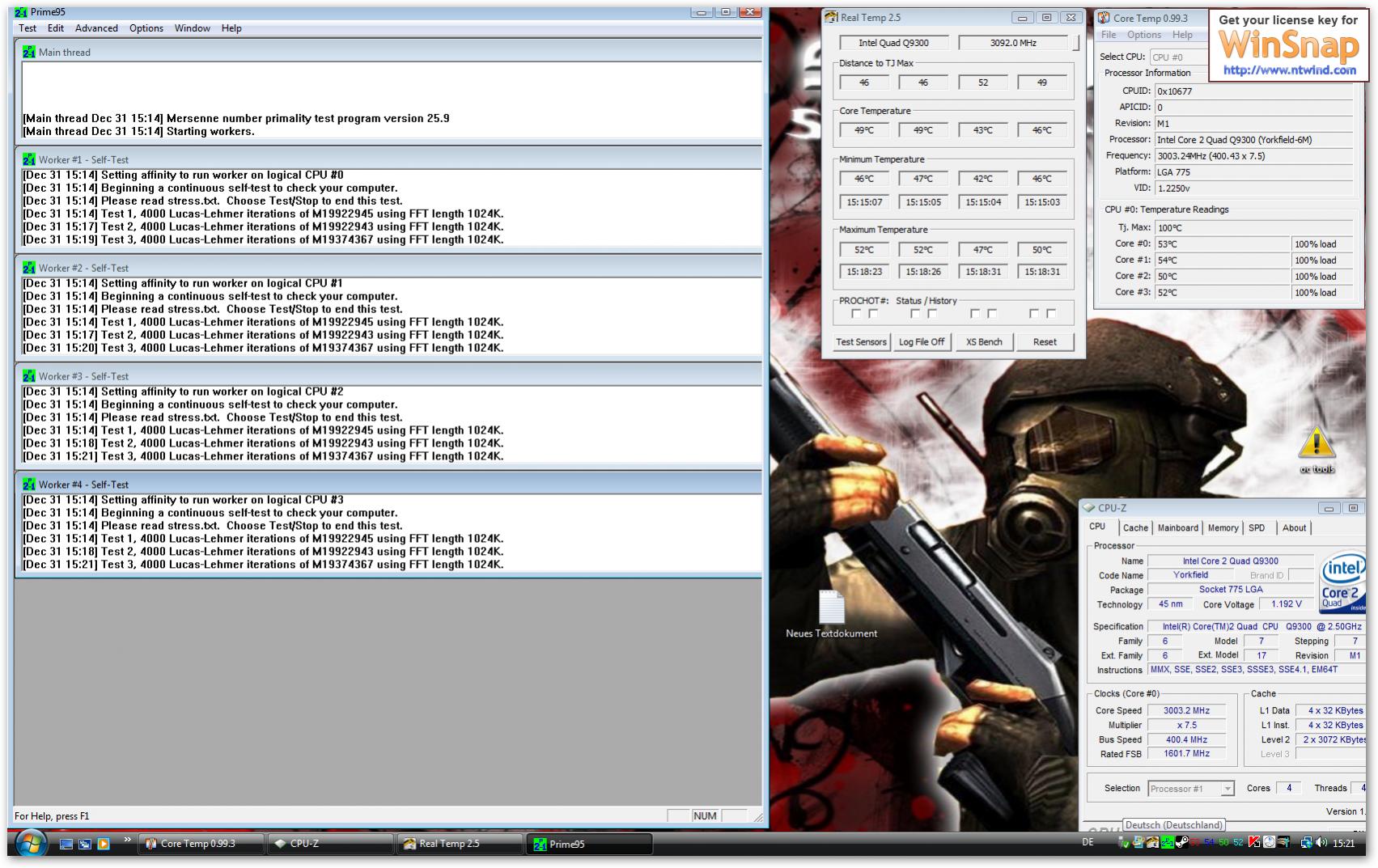Click the network tray icon
1378x868 pixels.
[1305, 842]
